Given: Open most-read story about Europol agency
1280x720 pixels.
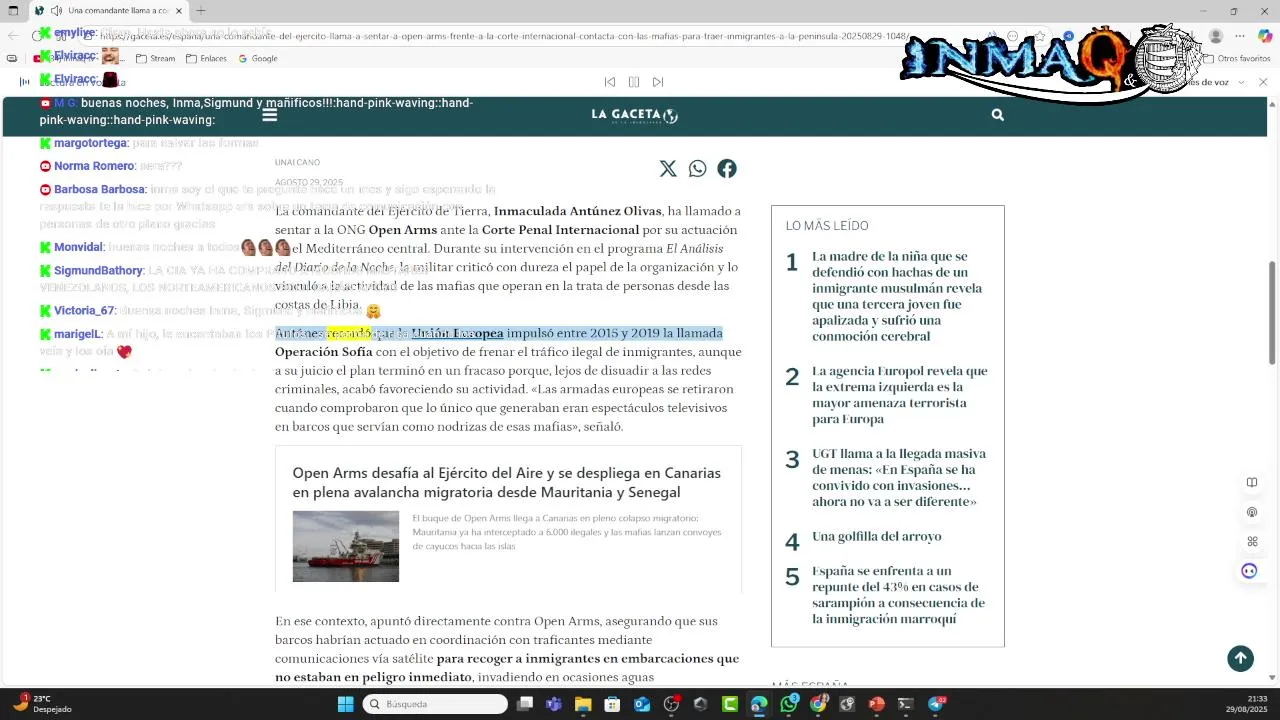Looking at the screenshot, I should 900,395.
